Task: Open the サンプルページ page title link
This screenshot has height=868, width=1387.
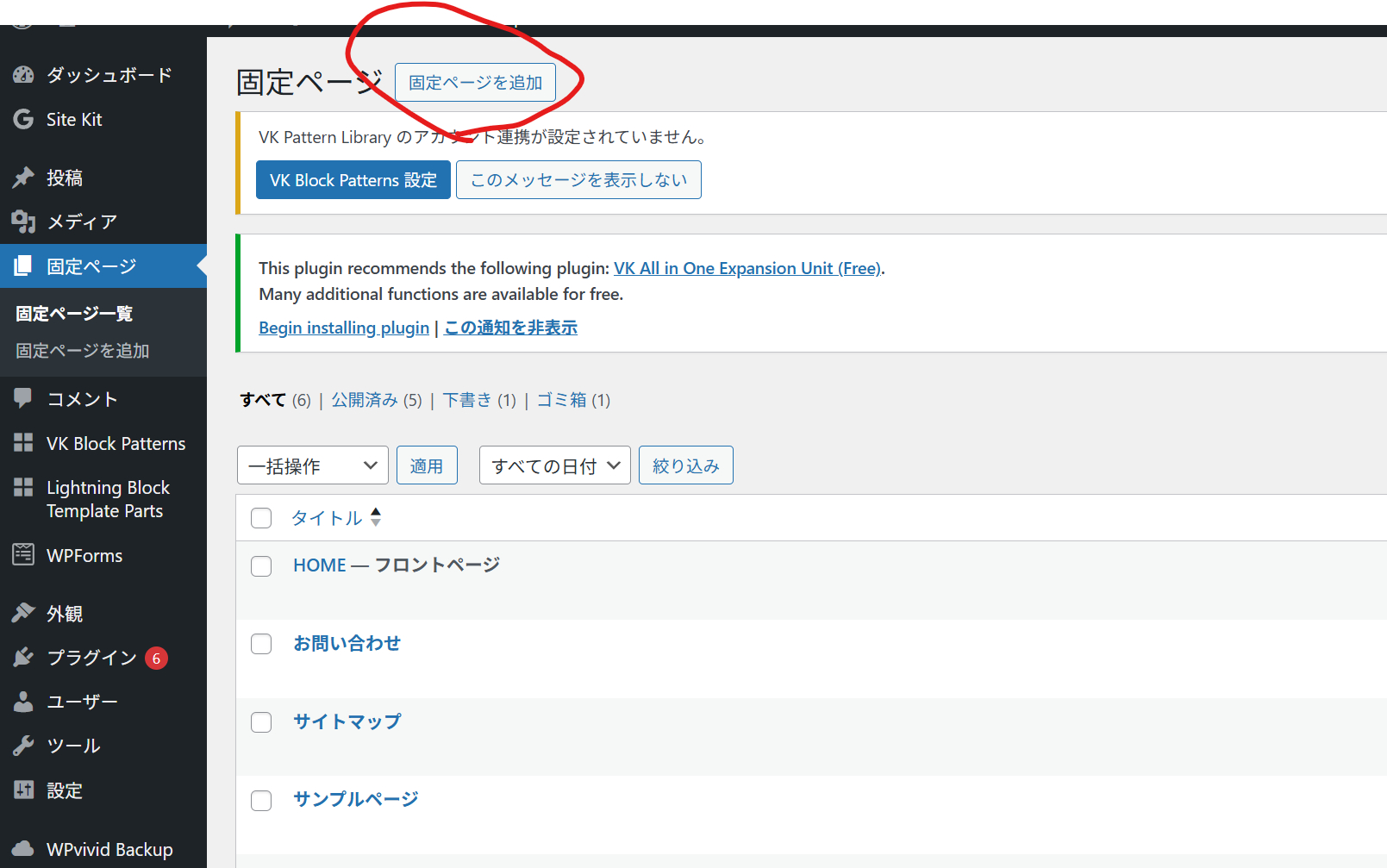Action: click(355, 799)
